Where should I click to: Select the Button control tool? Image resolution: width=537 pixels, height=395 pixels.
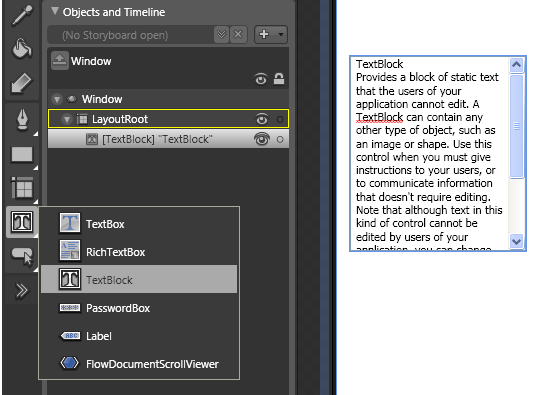pos(22,256)
